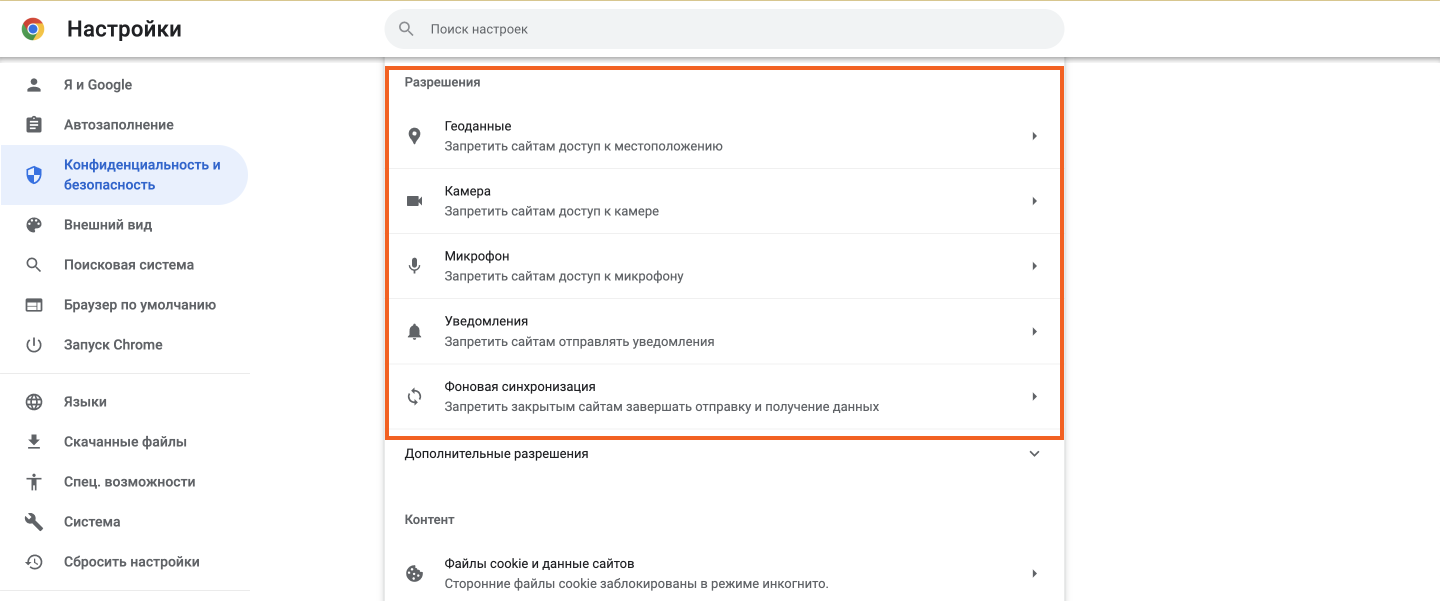Open Геоданные settings via its arrow

pos(1034,134)
